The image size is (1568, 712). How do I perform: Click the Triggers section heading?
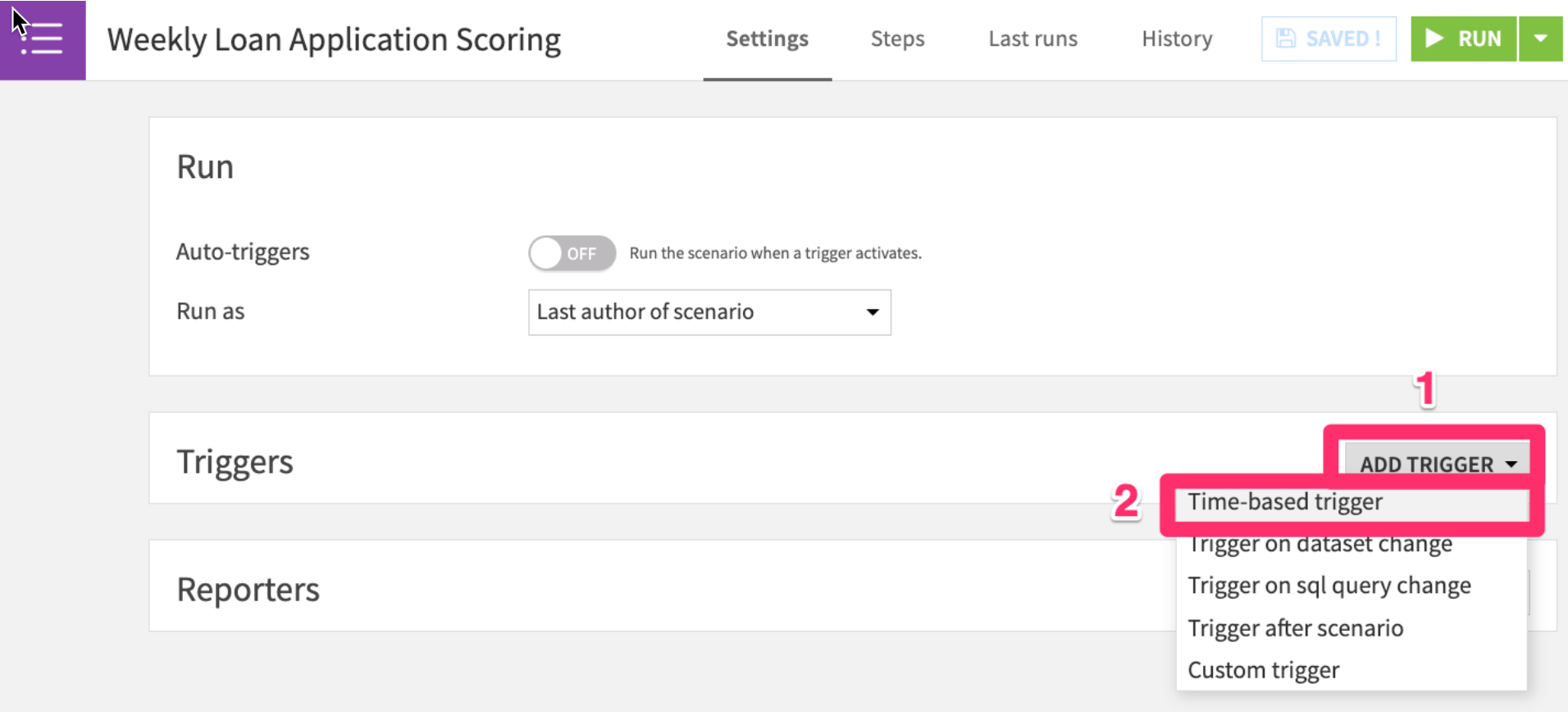click(x=235, y=462)
